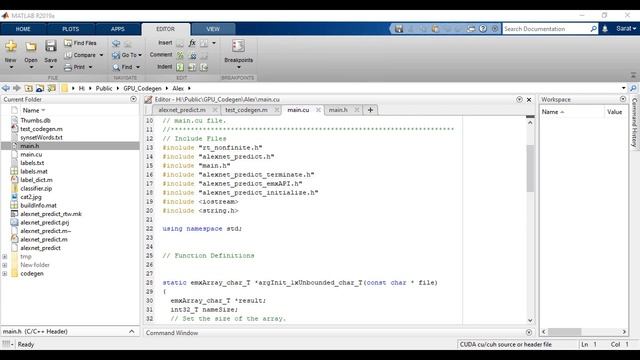Expand the Command Window panel menu
The height and width of the screenshot is (360, 640).
(529, 333)
